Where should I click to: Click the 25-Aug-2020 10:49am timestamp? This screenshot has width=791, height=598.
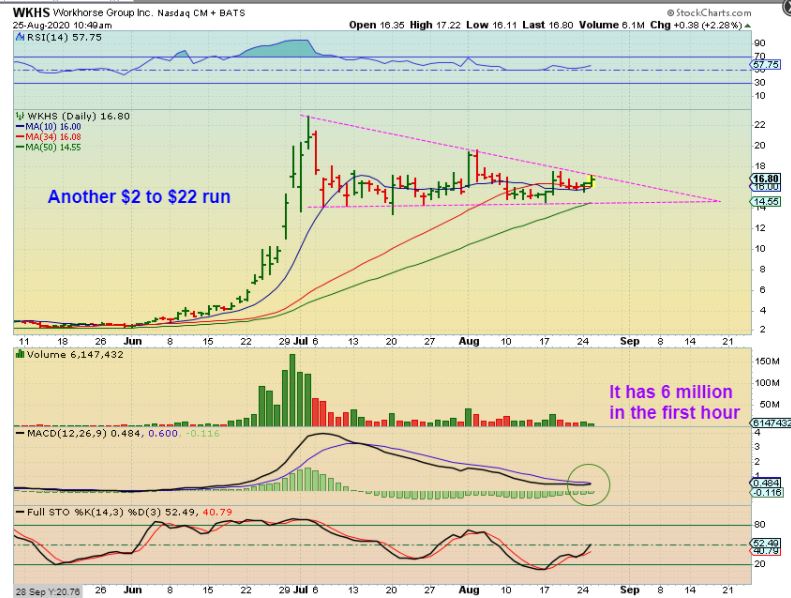click(x=63, y=25)
